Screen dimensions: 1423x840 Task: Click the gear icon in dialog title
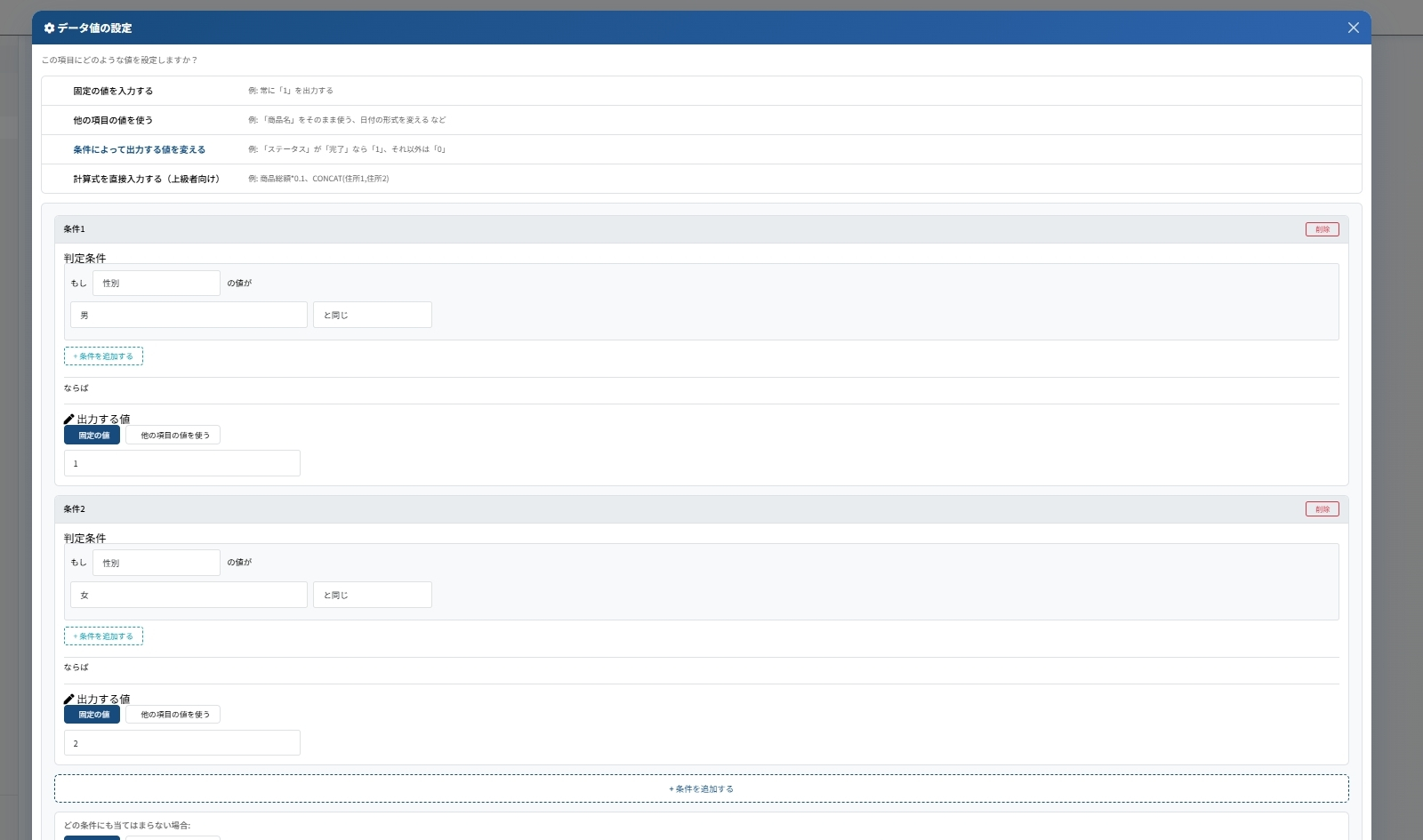[x=49, y=28]
